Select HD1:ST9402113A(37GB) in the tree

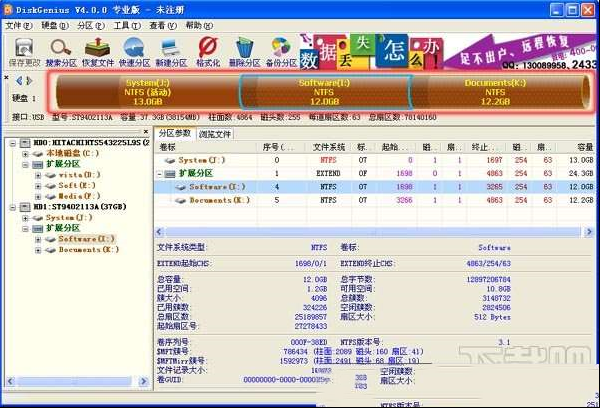[80, 207]
